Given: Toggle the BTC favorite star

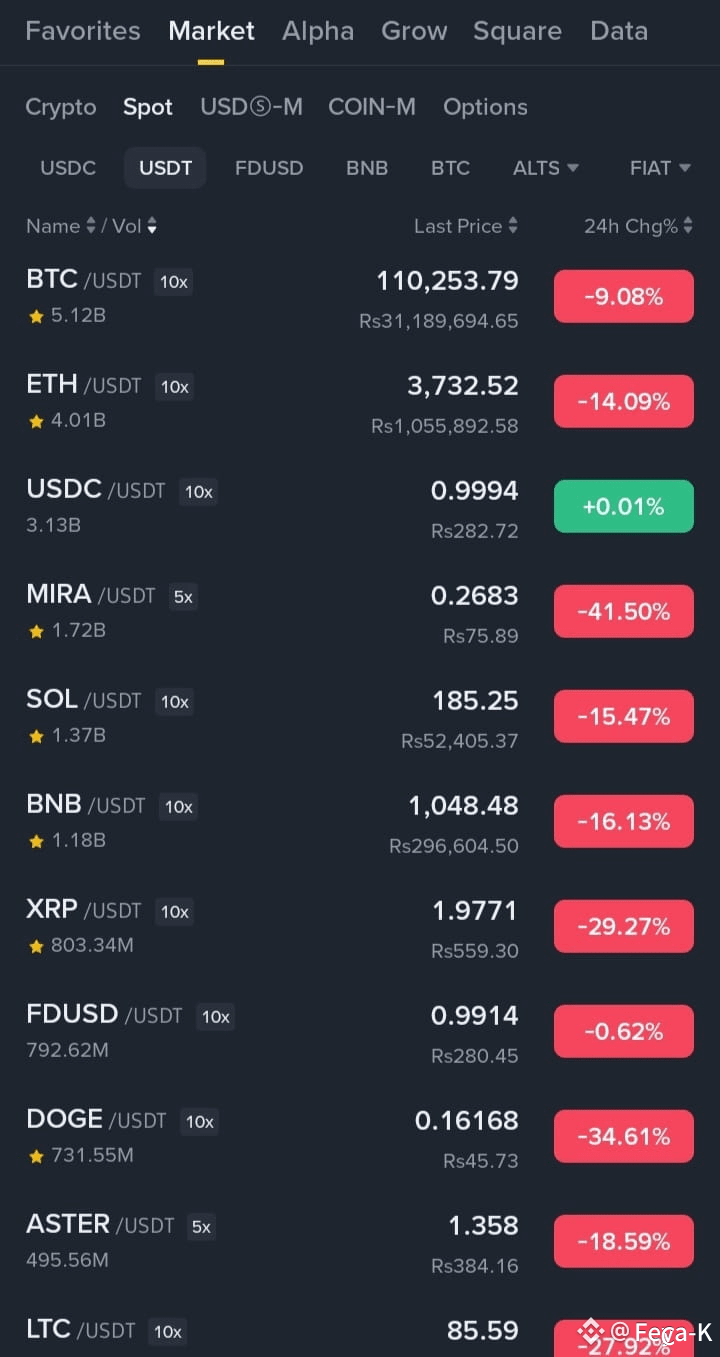Looking at the screenshot, I should tap(36, 316).
